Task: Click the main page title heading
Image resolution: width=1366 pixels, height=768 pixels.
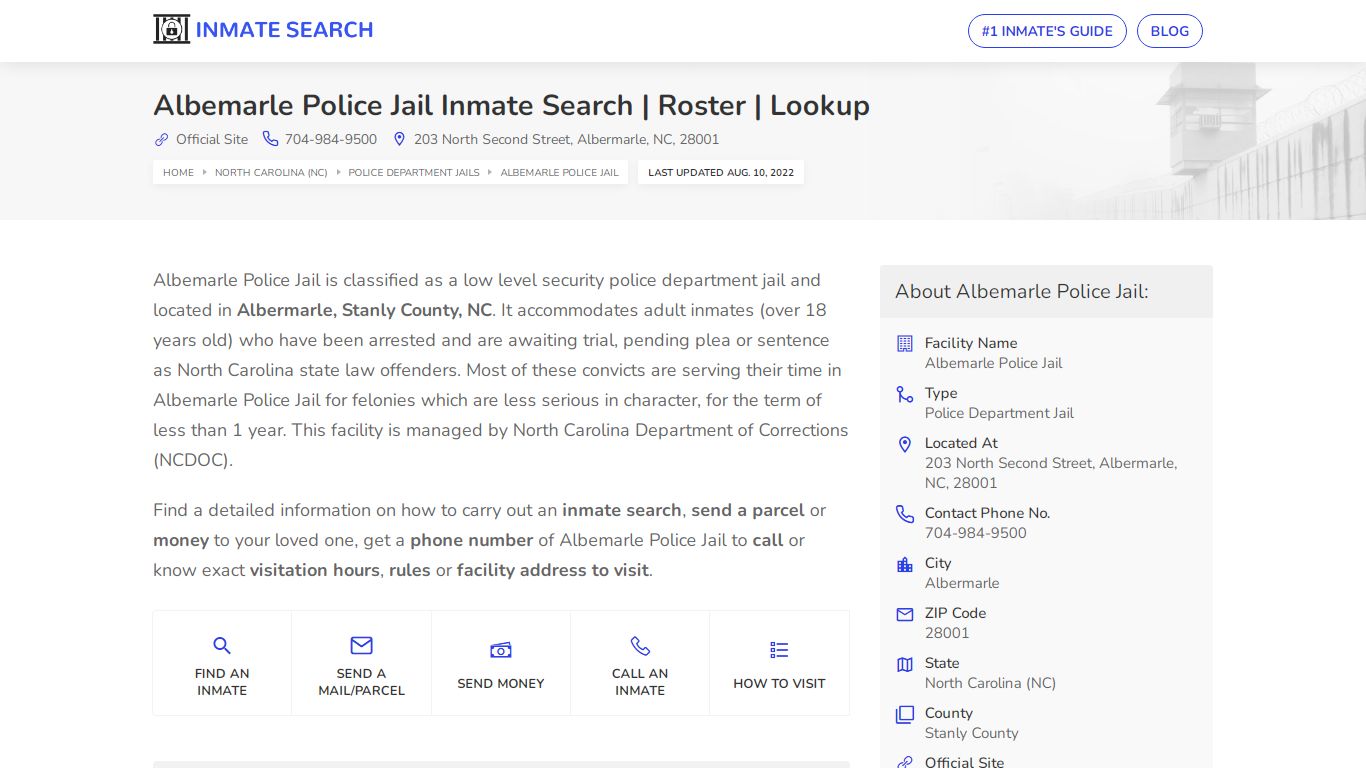Action: pos(511,105)
